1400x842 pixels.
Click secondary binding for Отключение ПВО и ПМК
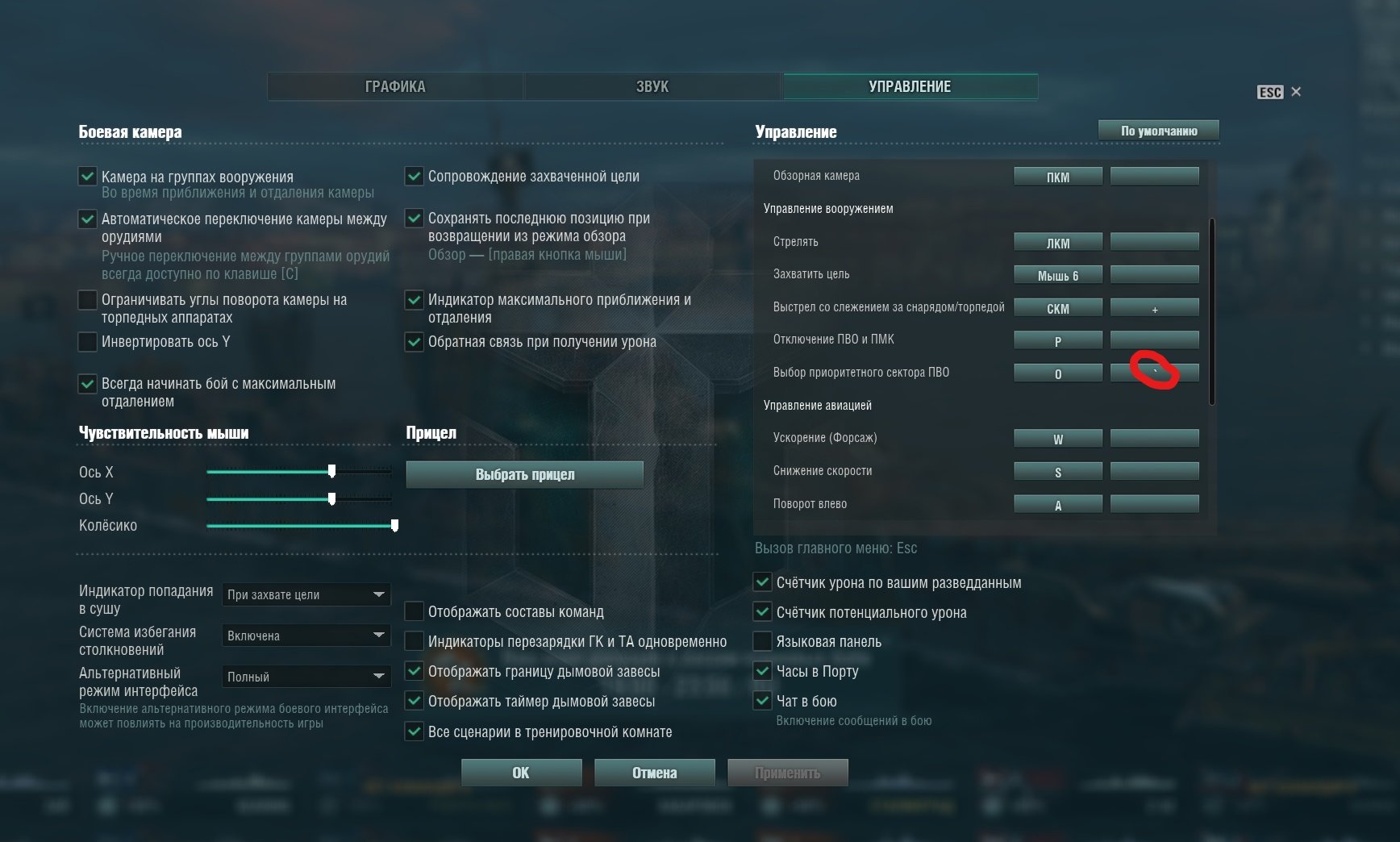pyautogui.click(x=1155, y=340)
